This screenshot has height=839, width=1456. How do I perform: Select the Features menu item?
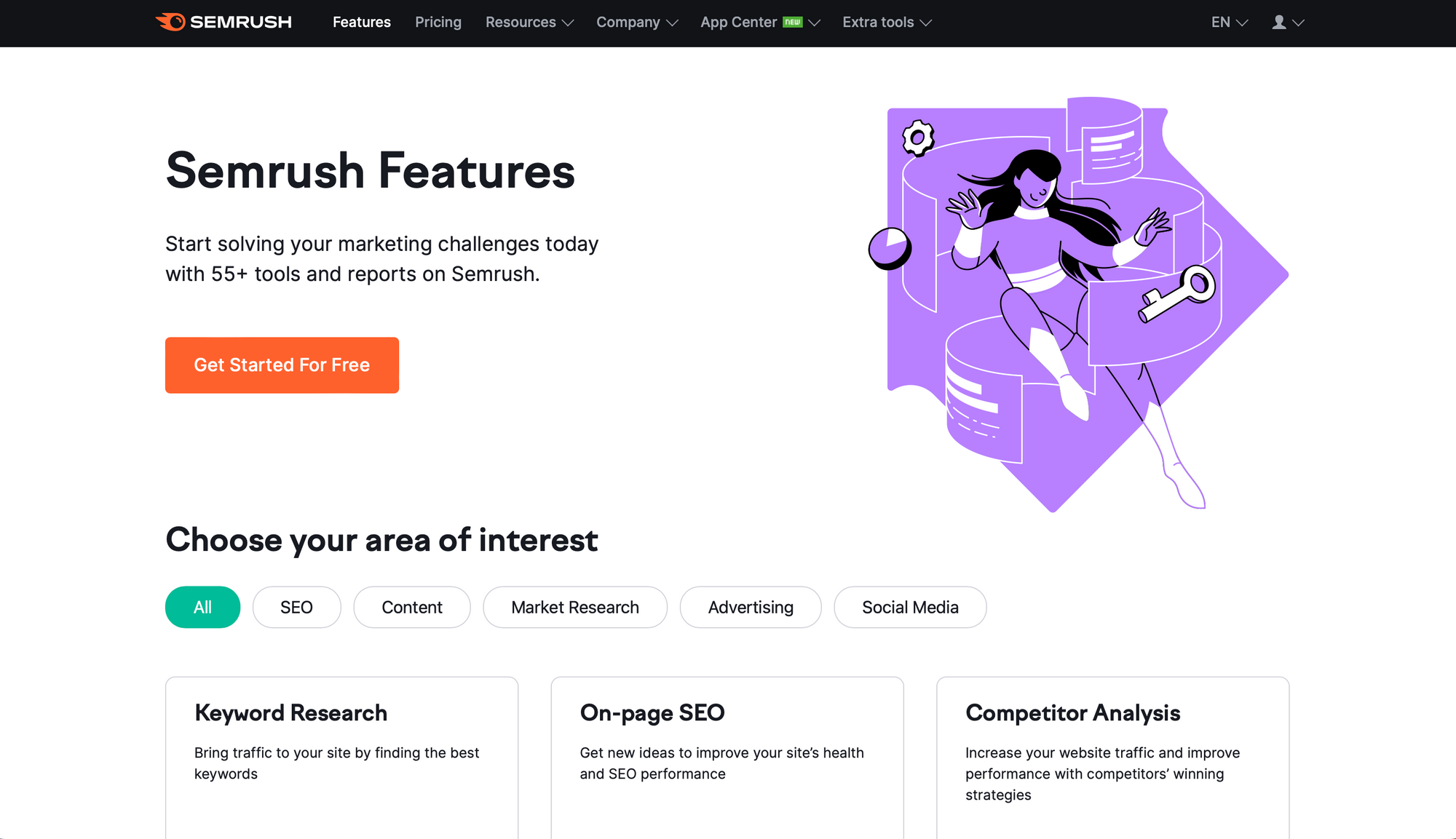click(x=362, y=22)
